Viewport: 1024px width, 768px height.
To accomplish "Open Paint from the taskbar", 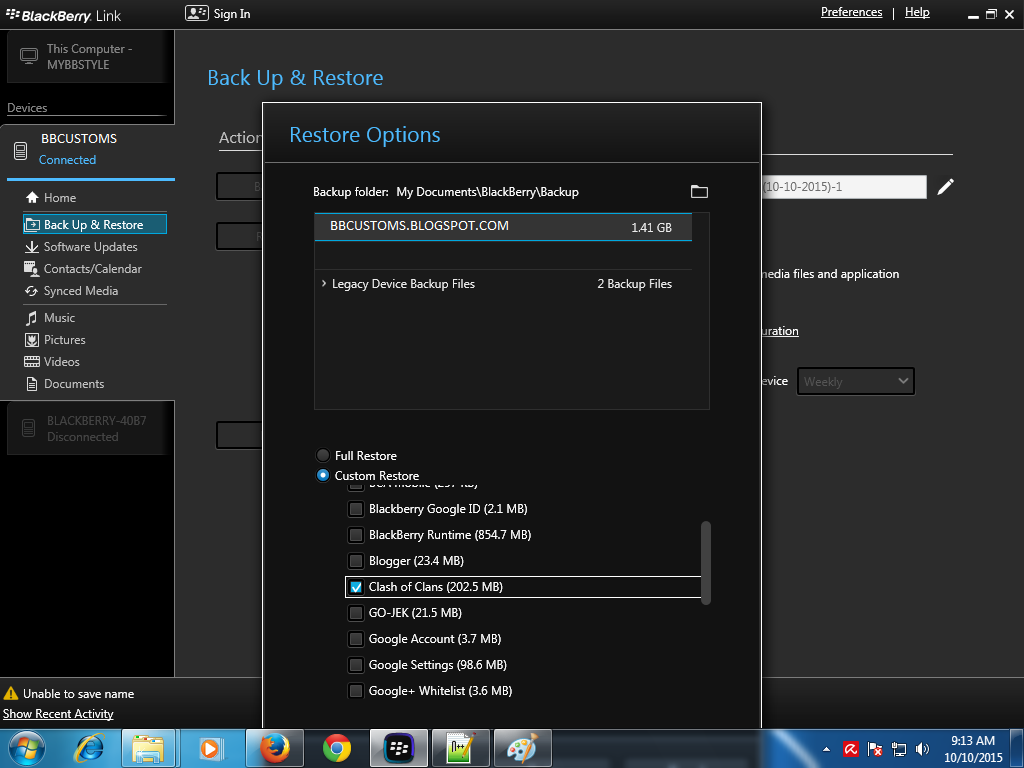I will tap(522, 748).
